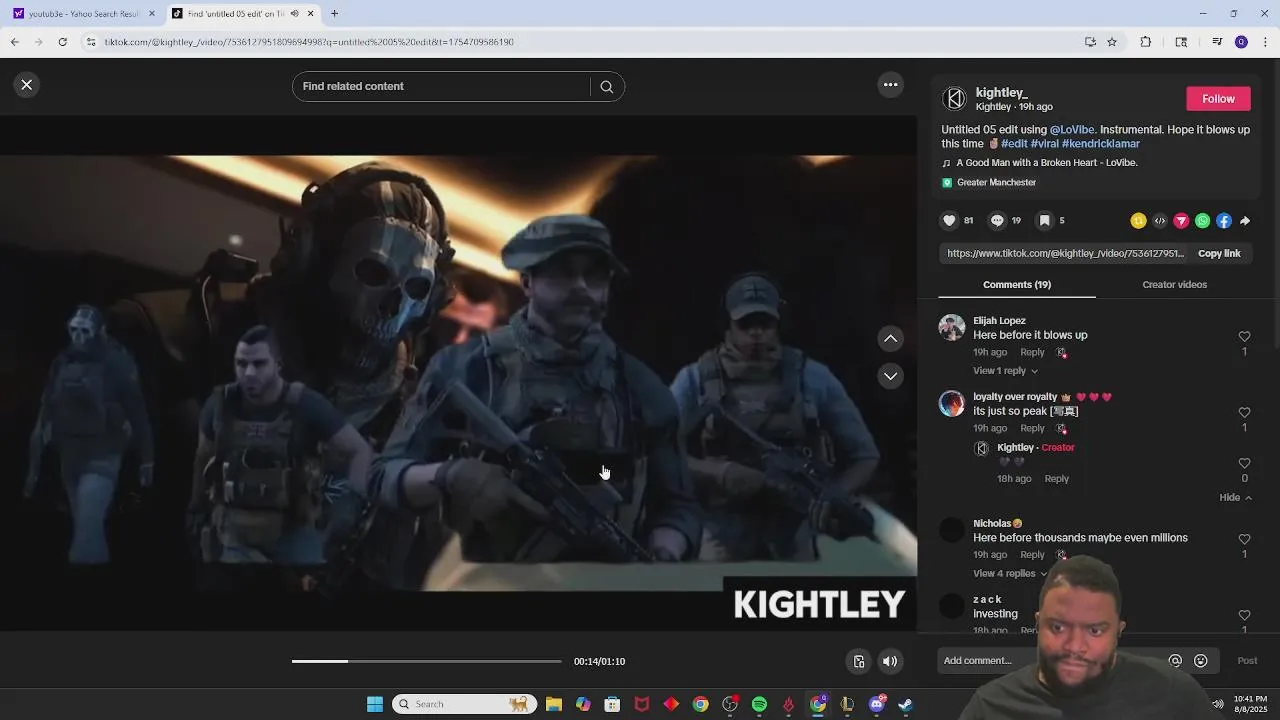Open the Chrome three-dot menu
1280x720 pixels.
(x=1266, y=42)
